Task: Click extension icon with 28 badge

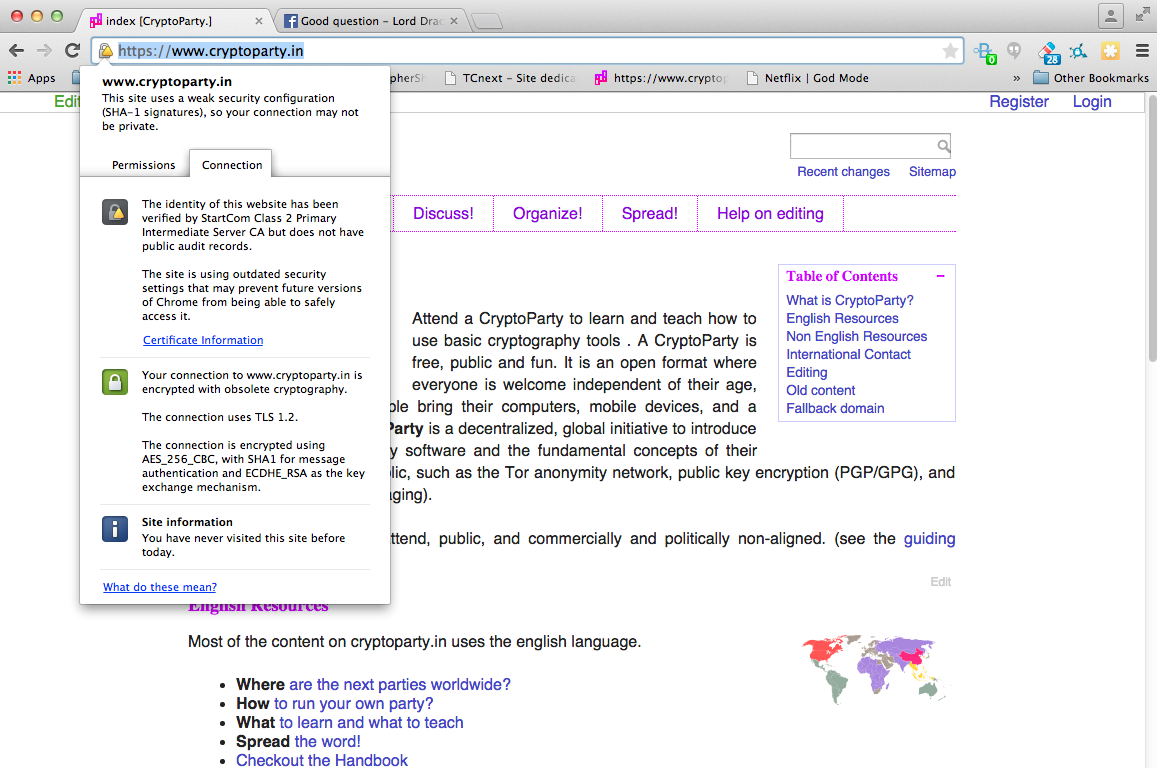Action: point(1049,52)
